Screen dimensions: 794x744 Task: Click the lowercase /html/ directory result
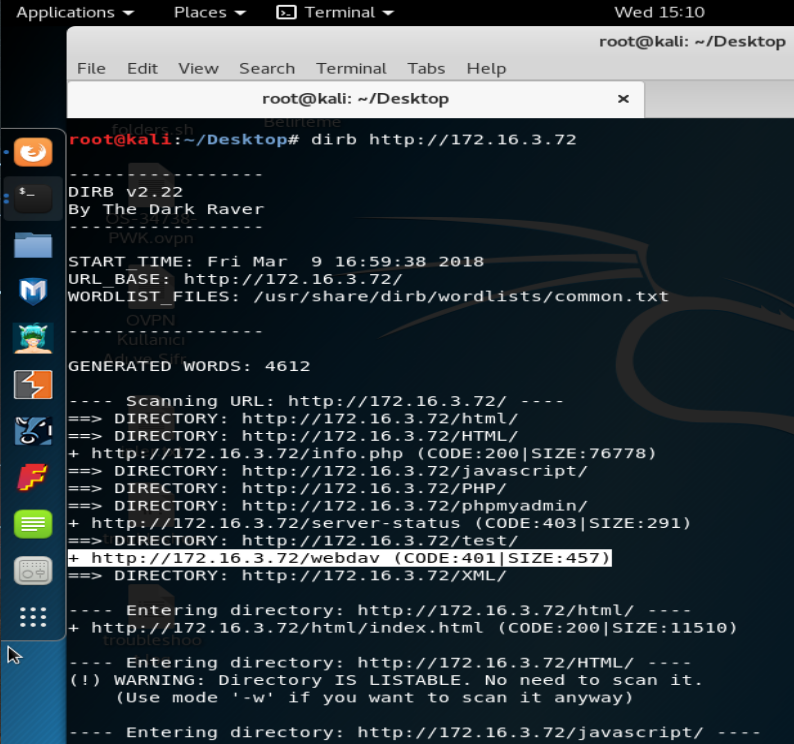tap(293, 418)
